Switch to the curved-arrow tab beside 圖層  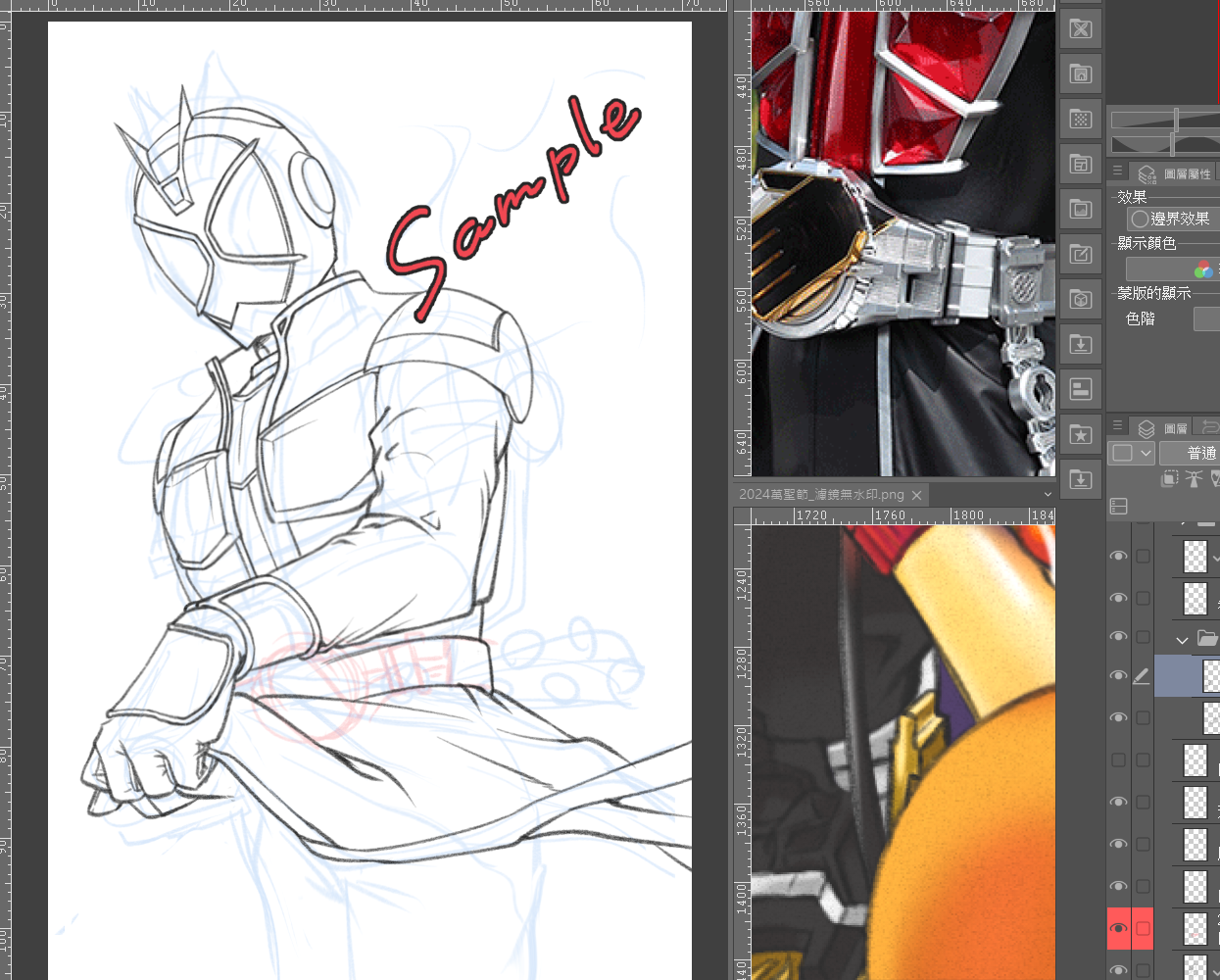(1209, 427)
